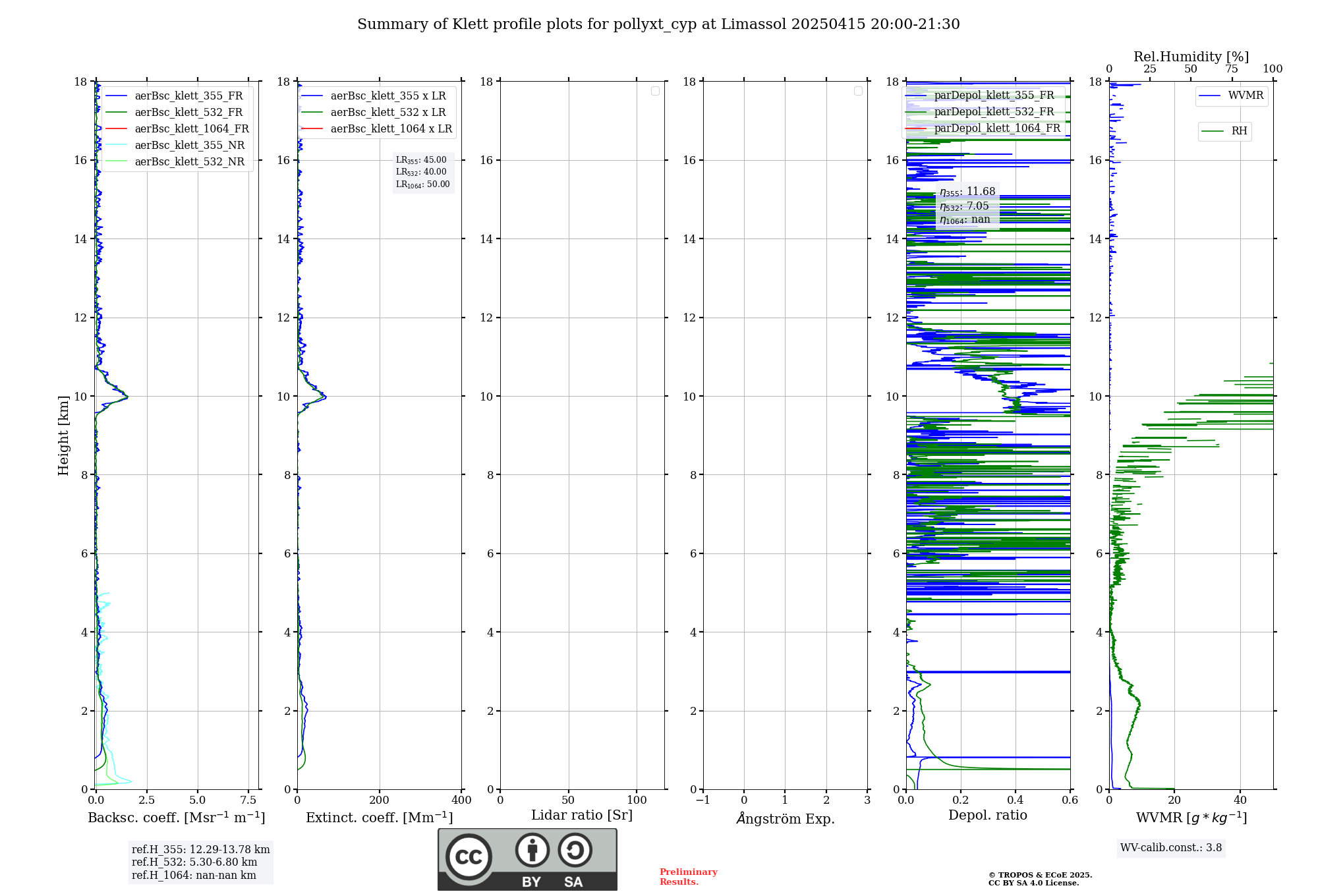Click the η355 depolarization constants box

967,206
